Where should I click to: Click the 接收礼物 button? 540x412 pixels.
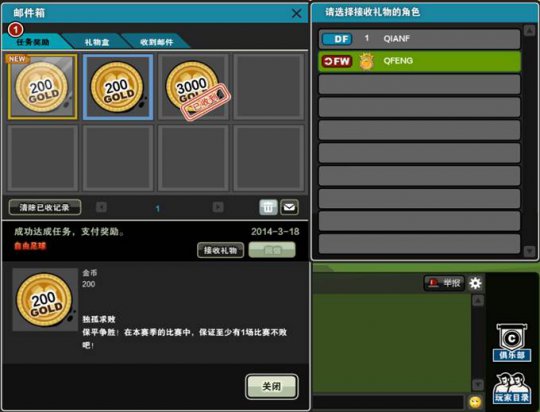[220, 250]
